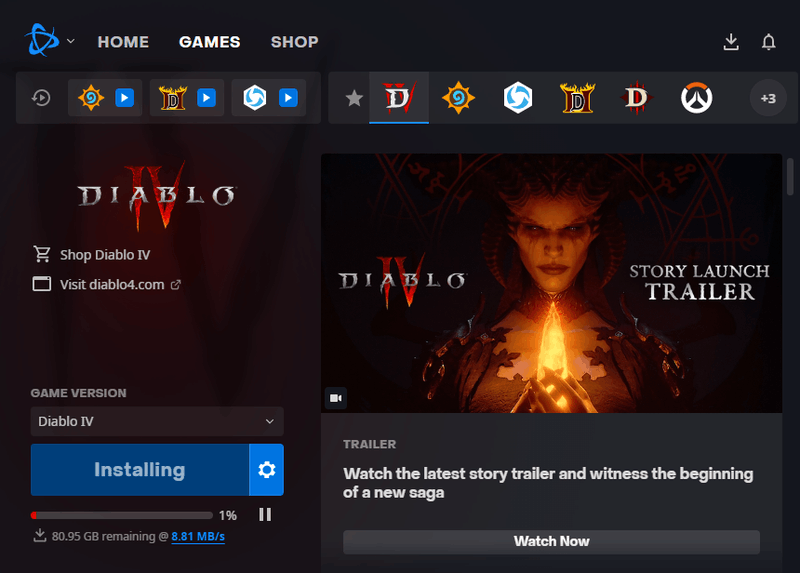The width and height of the screenshot is (800, 573).
Task: Click the Watch Now button
Action: tap(552, 541)
